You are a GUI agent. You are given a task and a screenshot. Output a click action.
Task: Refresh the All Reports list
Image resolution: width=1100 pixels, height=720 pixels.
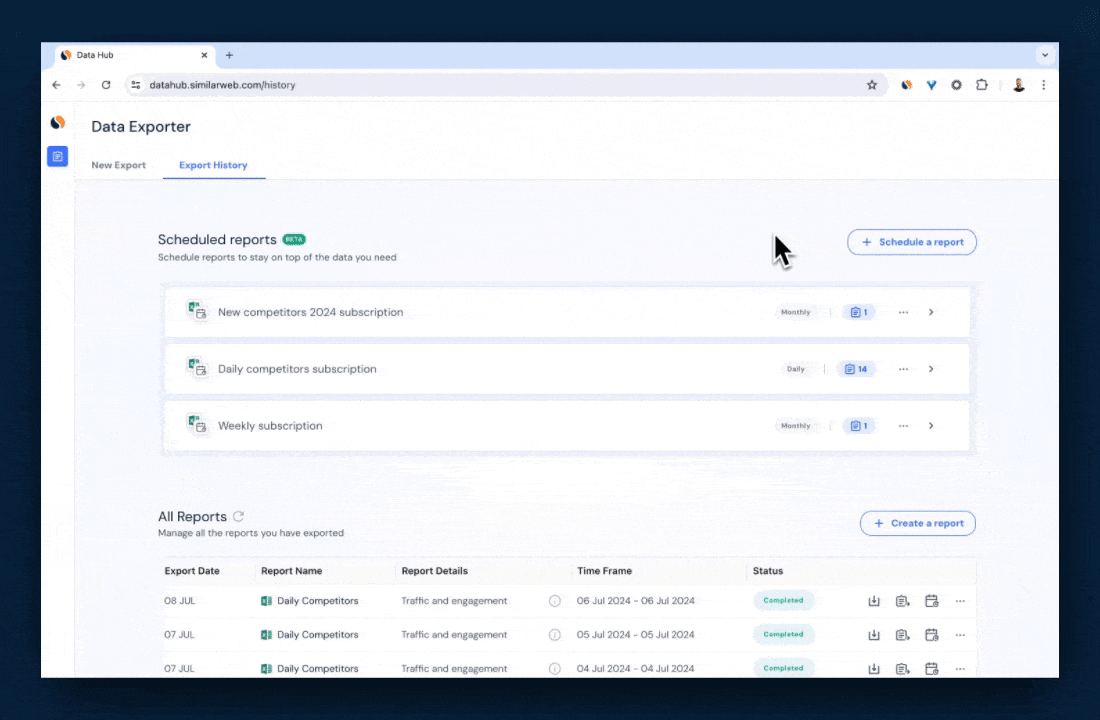tap(238, 516)
